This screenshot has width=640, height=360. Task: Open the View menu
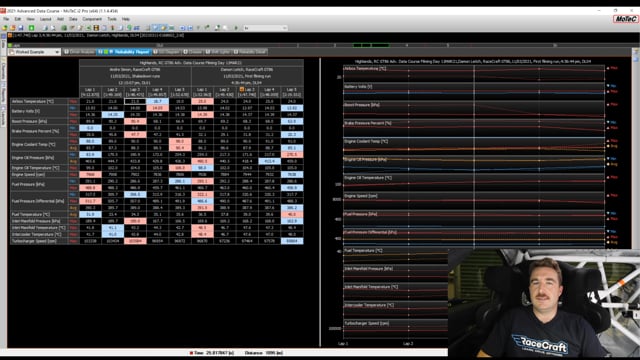click(31, 19)
